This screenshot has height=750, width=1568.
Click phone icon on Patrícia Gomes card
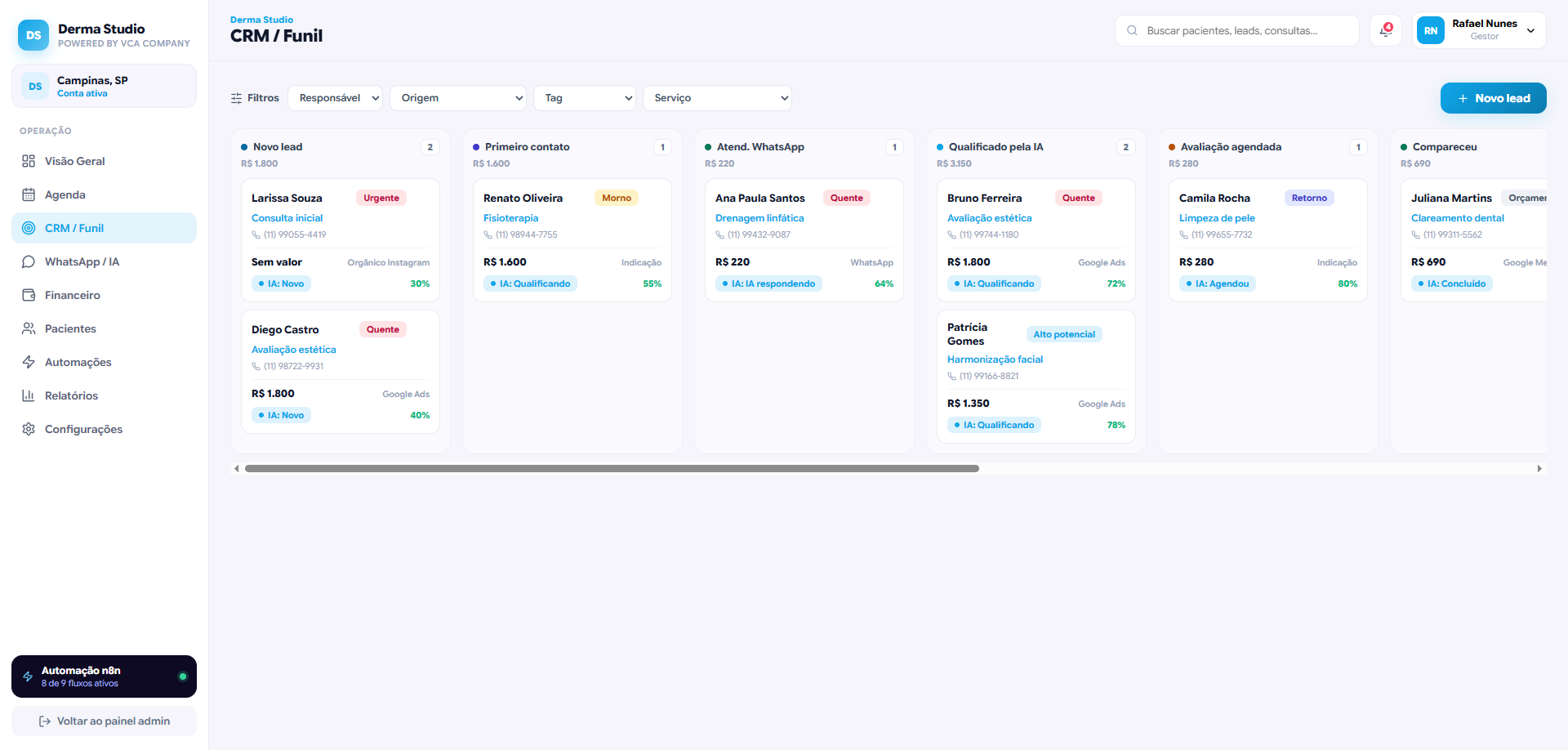coord(951,376)
